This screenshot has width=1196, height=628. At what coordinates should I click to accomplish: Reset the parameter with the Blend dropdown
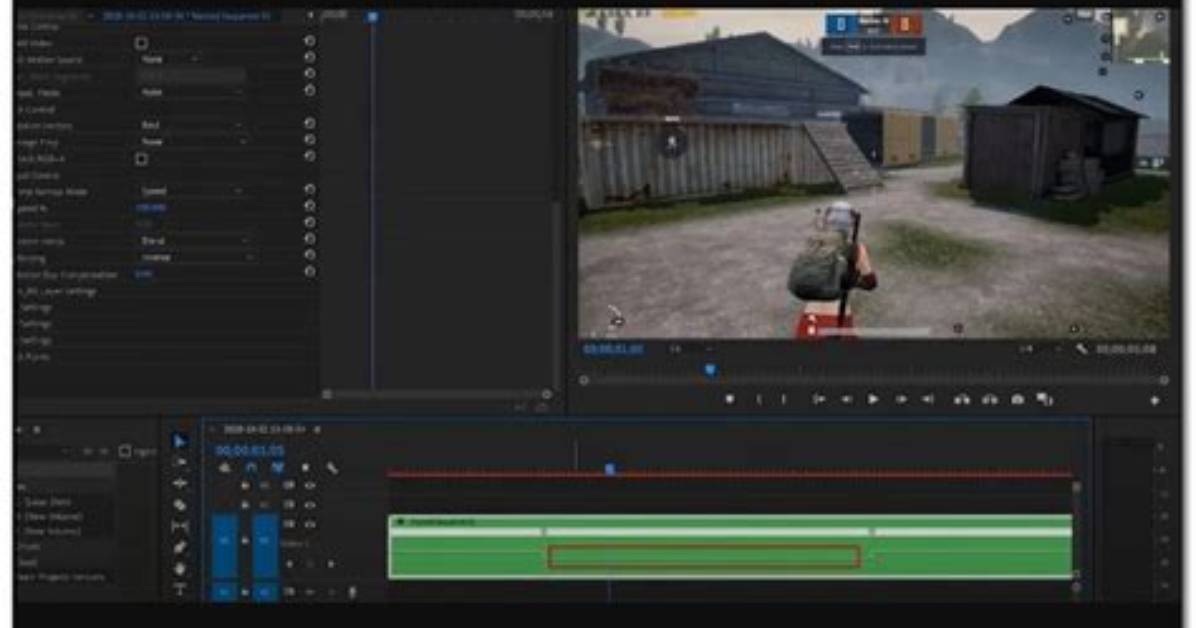coord(310,240)
